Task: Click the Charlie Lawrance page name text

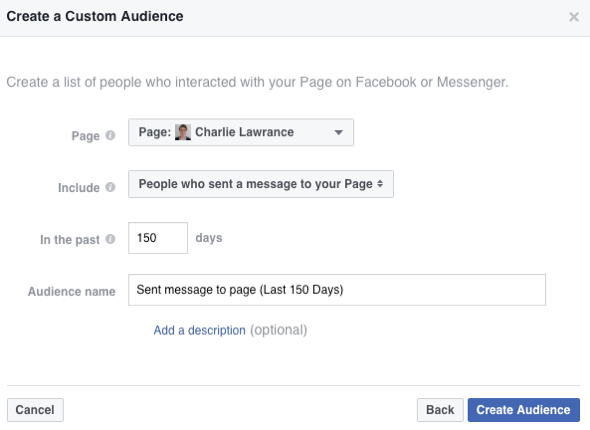Action: [244, 132]
